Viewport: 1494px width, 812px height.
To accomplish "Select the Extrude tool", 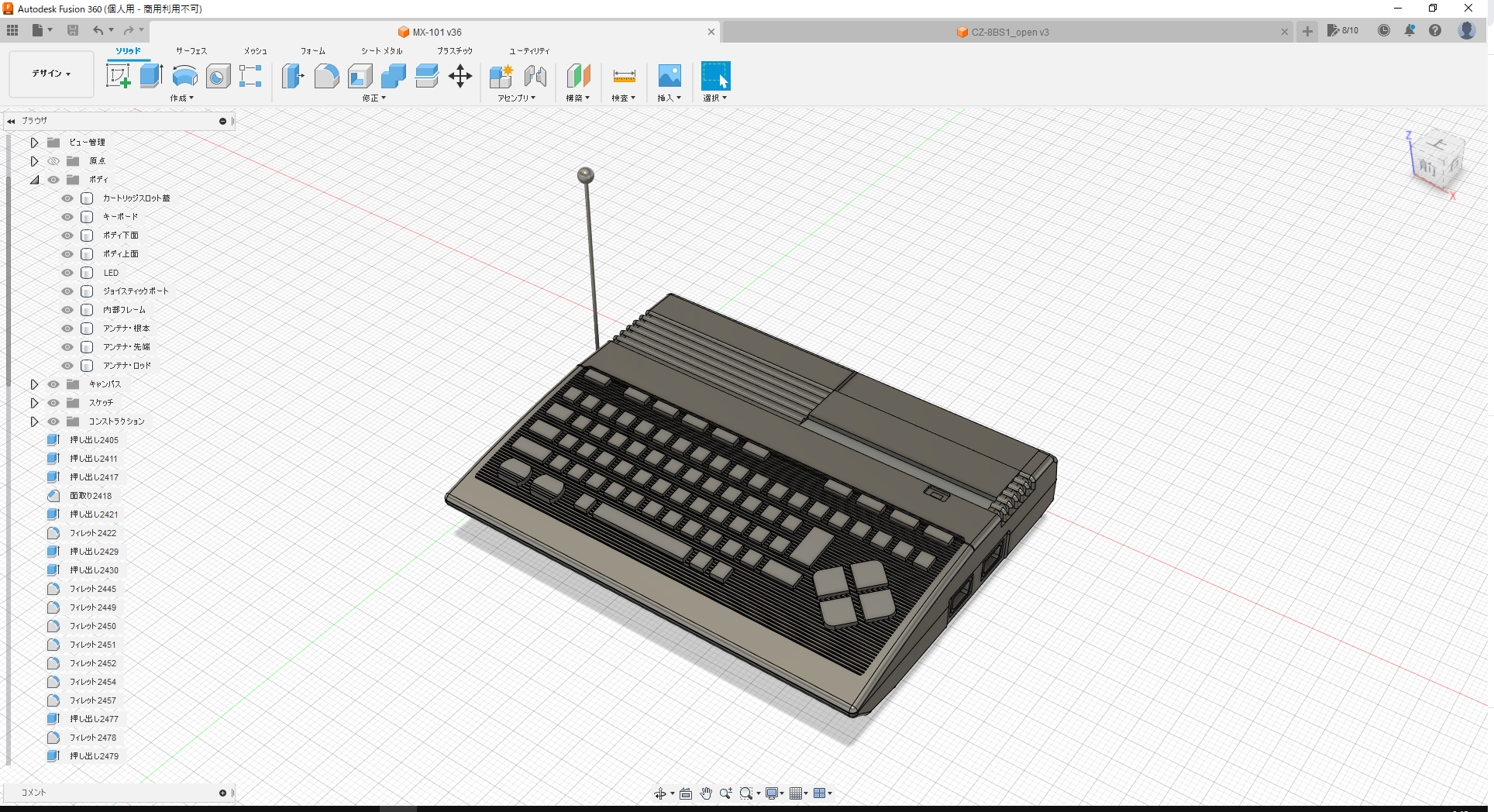I will coord(150,76).
